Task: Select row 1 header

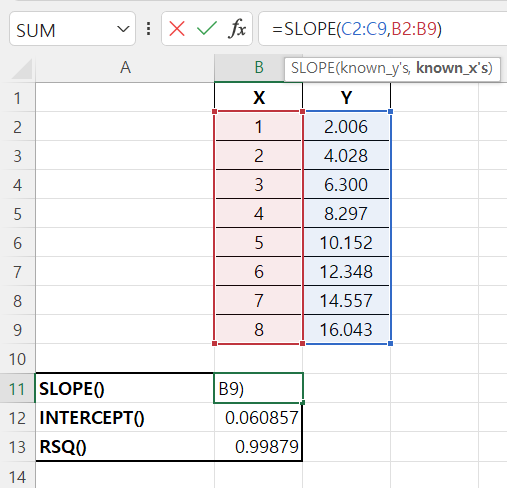Action: point(17,98)
